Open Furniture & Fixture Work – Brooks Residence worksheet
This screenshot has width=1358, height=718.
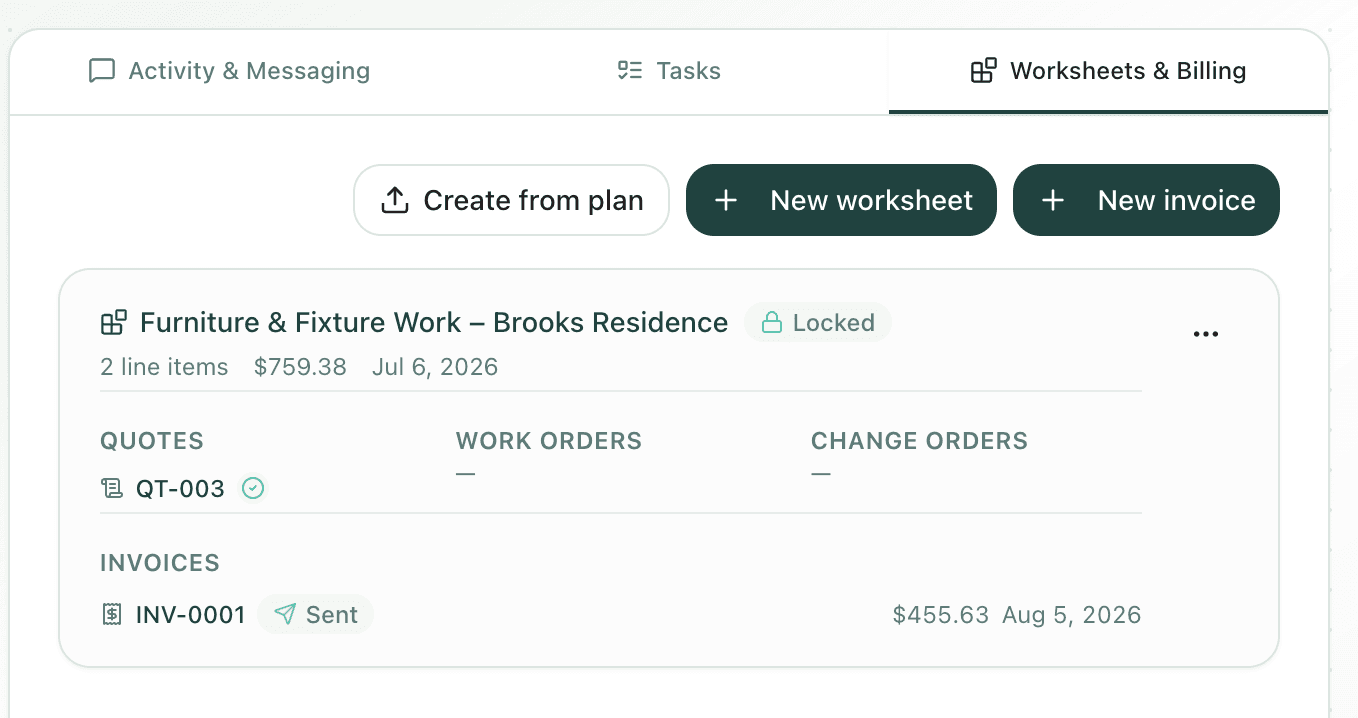434,323
